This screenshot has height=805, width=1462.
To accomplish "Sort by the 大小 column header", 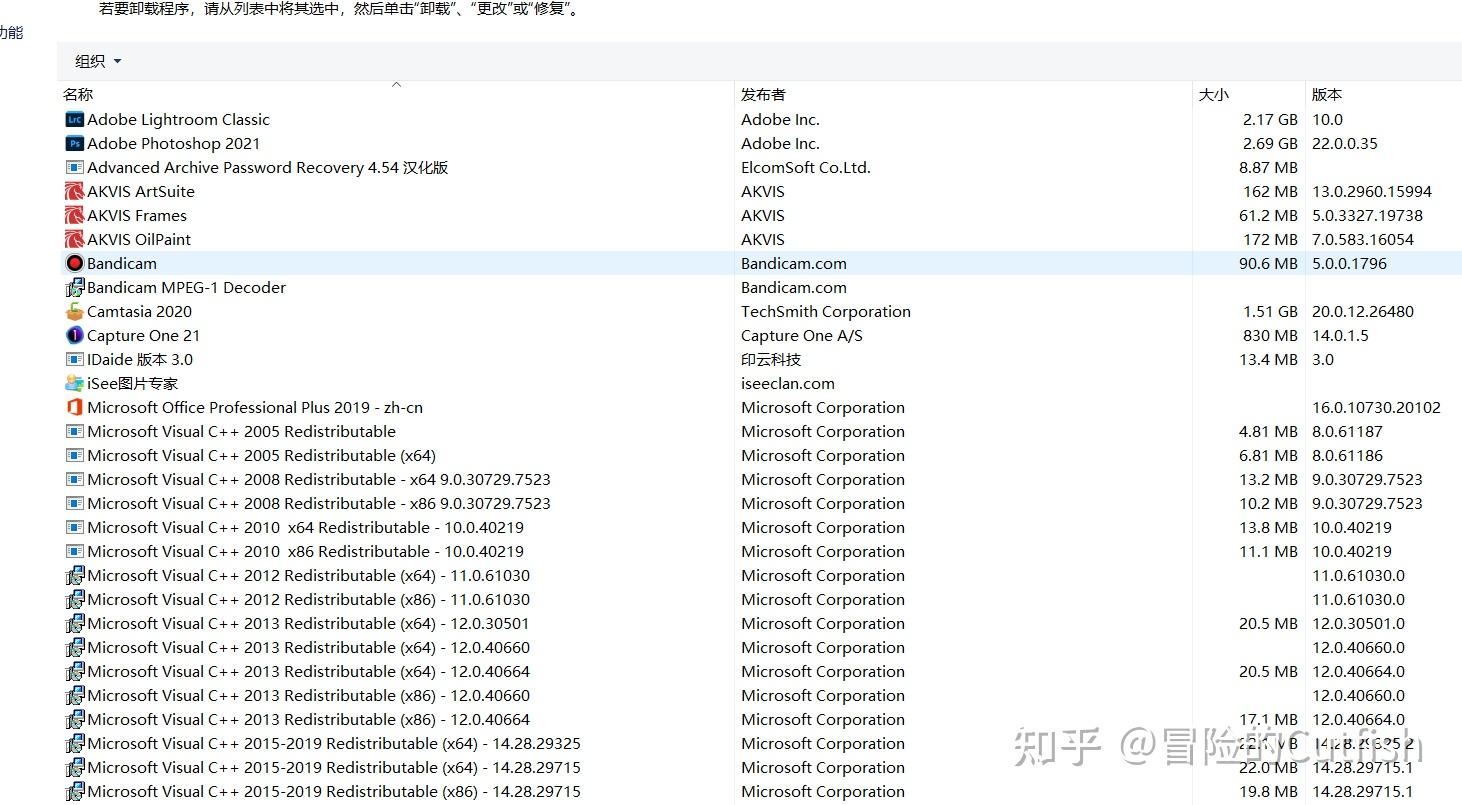I will point(1213,94).
